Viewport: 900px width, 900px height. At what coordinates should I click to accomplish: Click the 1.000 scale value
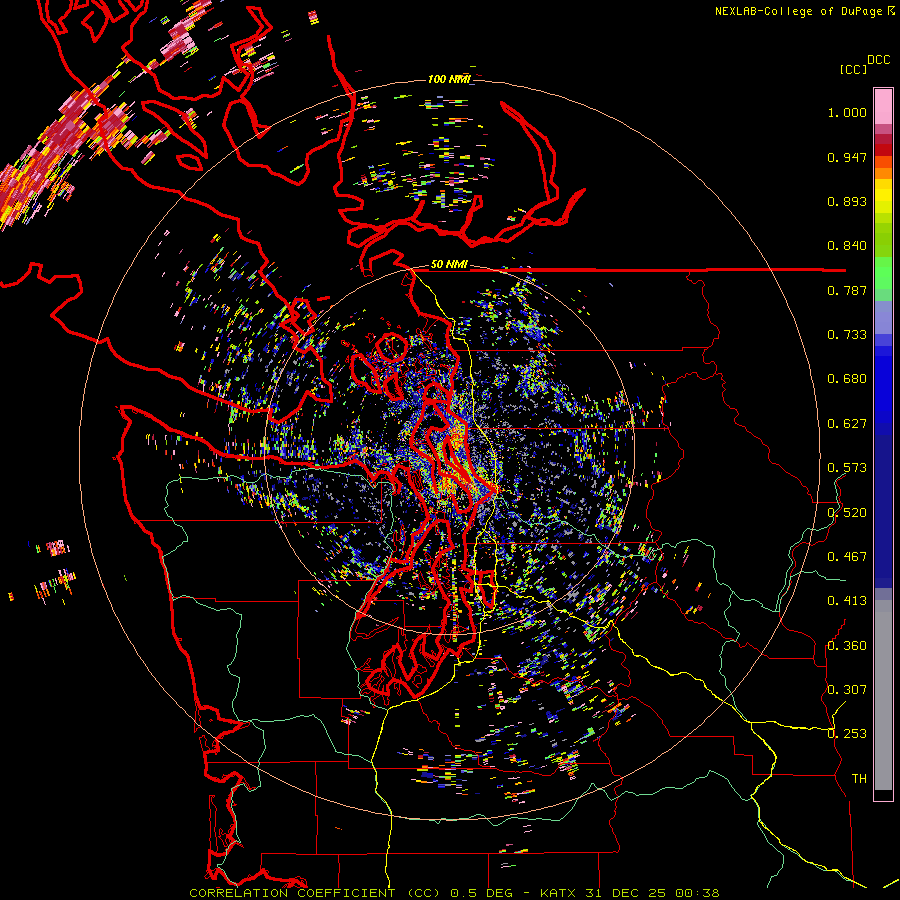[847, 112]
